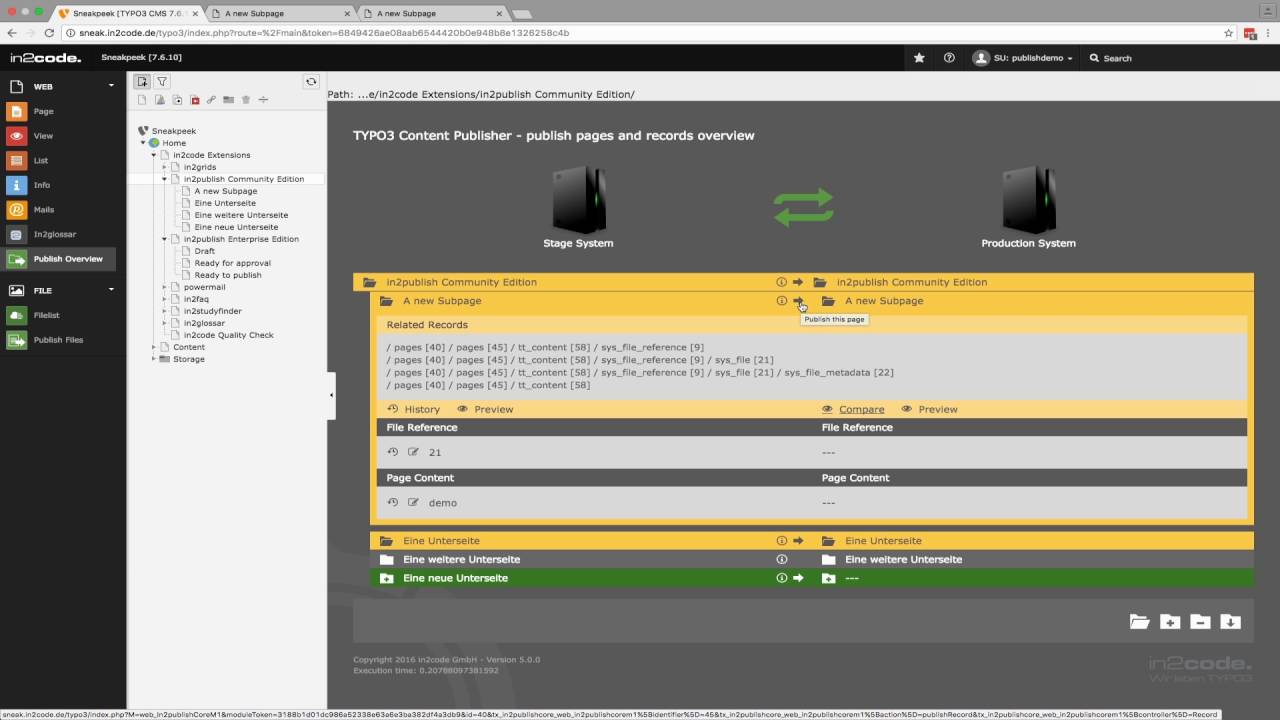Publish 'Eine Unterseite' arrow icon
Image resolution: width=1280 pixels, height=720 pixels.
(x=798, y=541)
